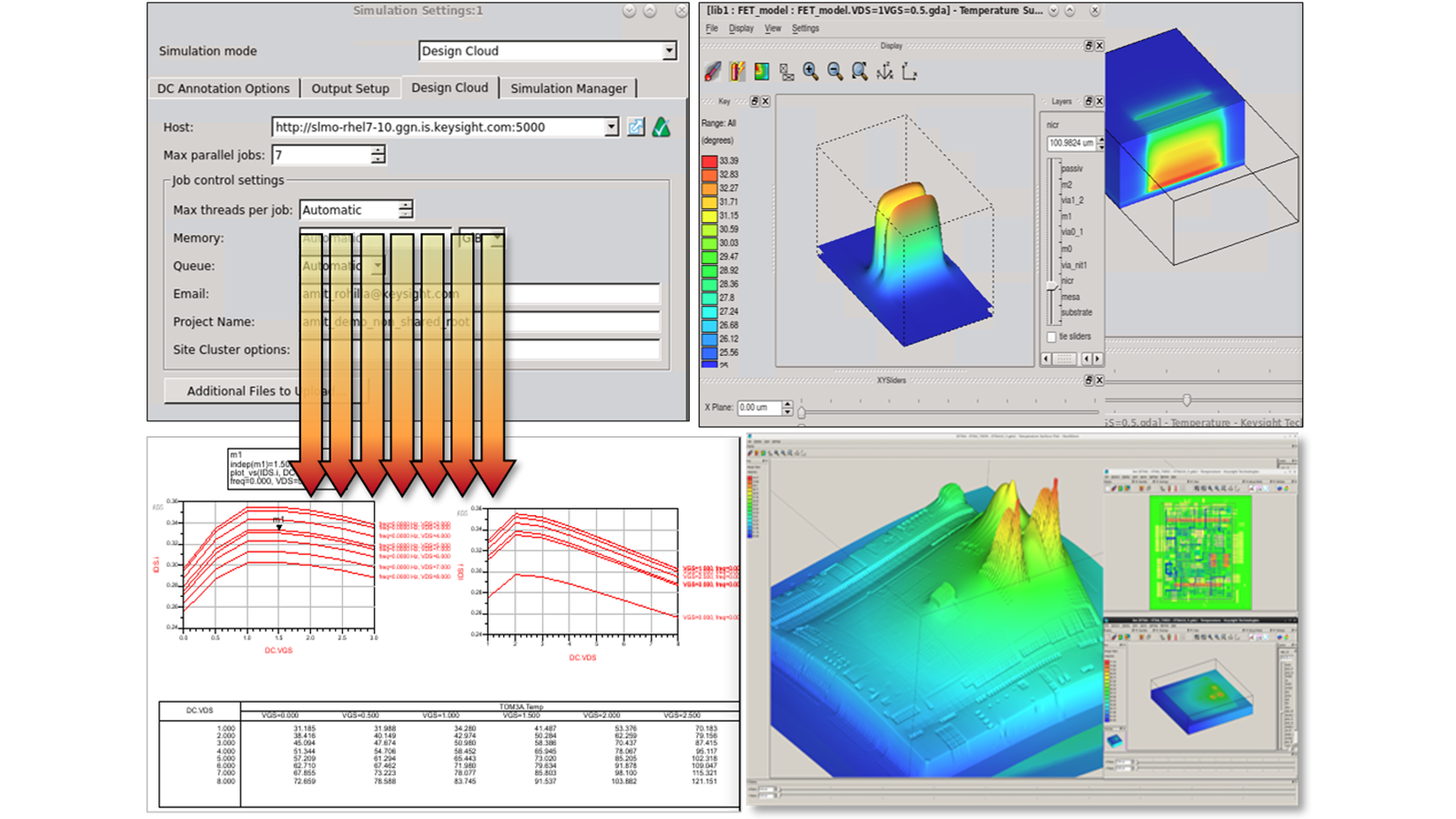
Task: Open the Simulation mode dropdown
Action: point(669,51)
